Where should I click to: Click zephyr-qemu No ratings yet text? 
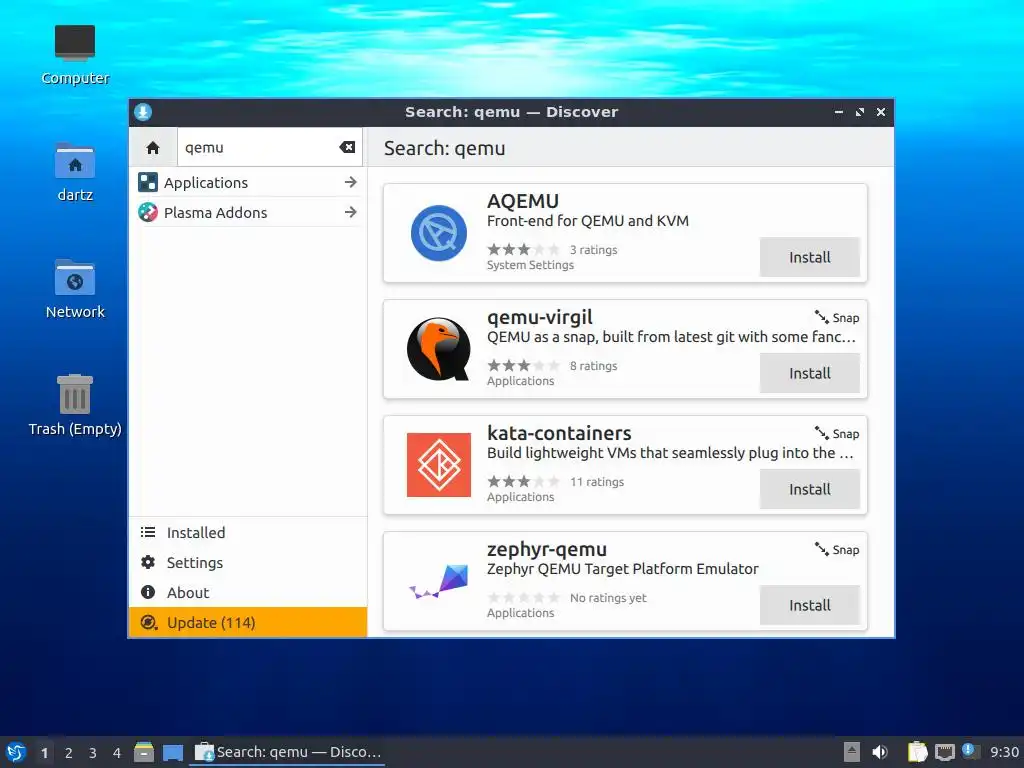[x=608, y=598]
